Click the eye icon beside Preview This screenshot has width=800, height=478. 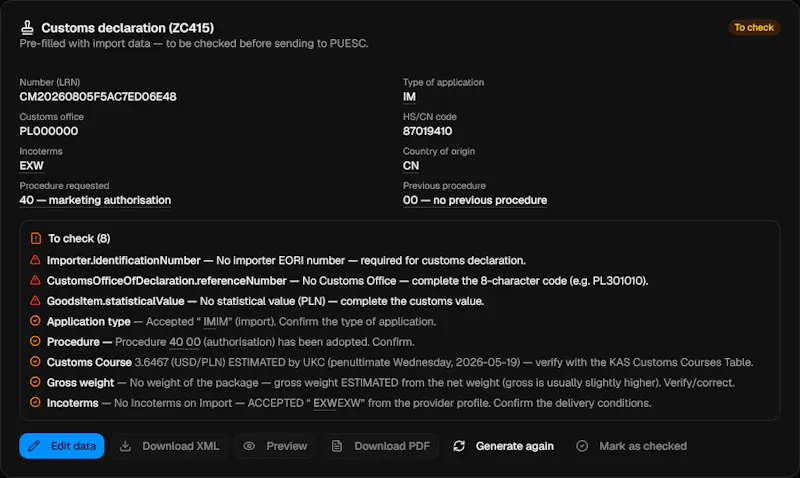pyautogui.click(x=249, y=446)
